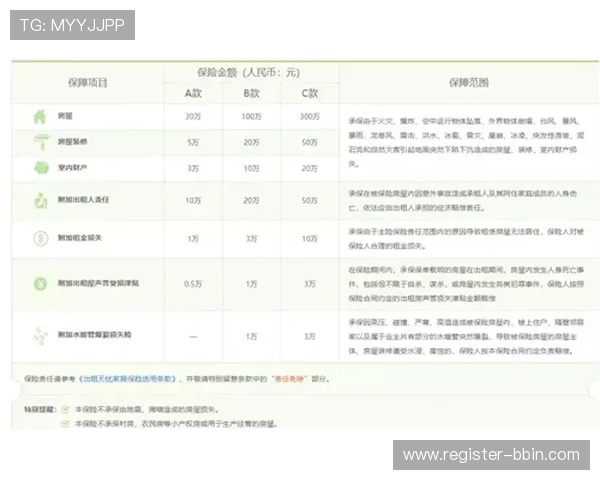This screenshot has height=480, width=600.
Task: Click the 1万 B款 value for 附加水暖管爆裂损失险
Action: 251,336
